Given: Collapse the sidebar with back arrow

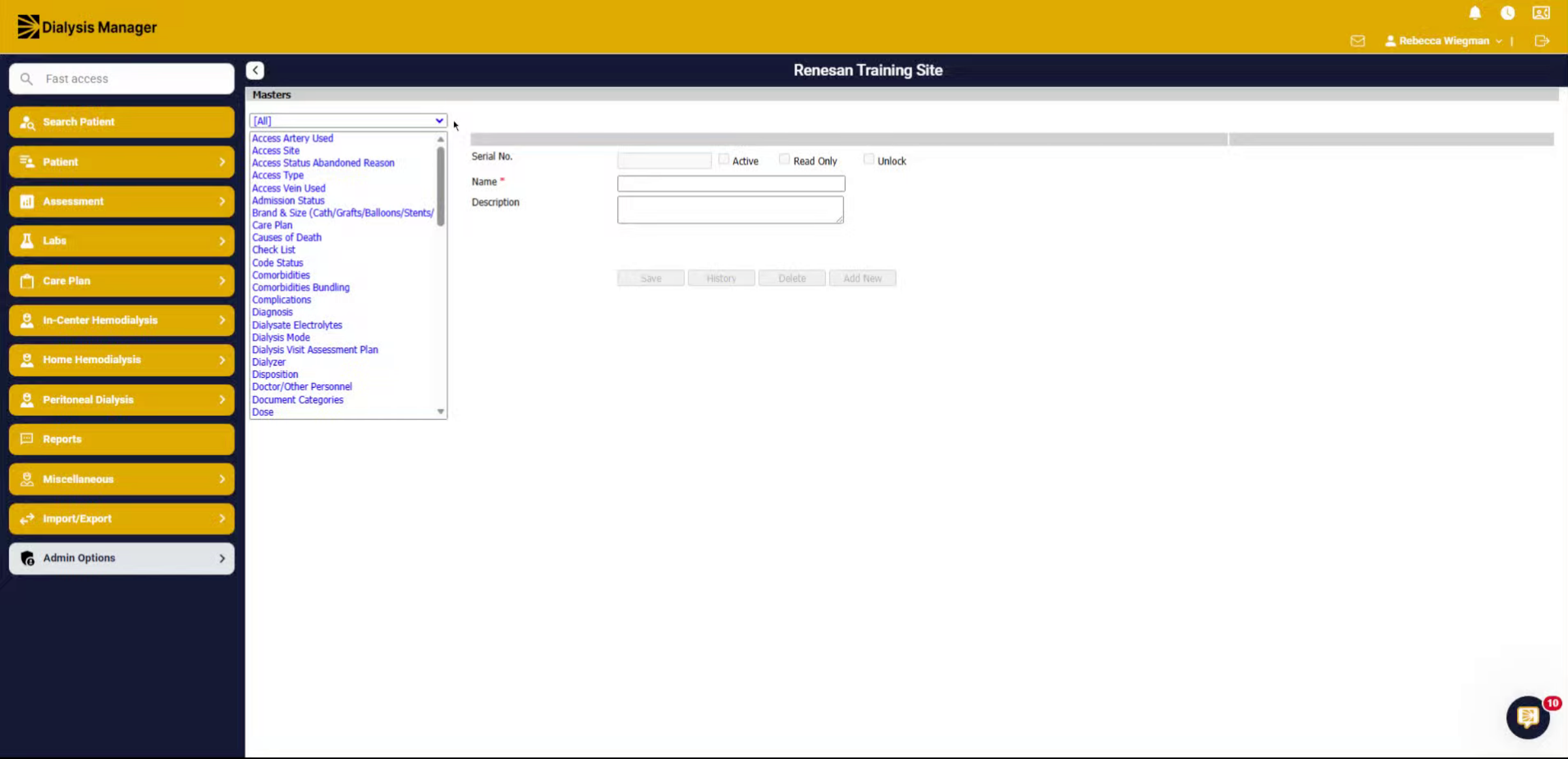Looking at the screenshot, I should [x=255, y=70].
